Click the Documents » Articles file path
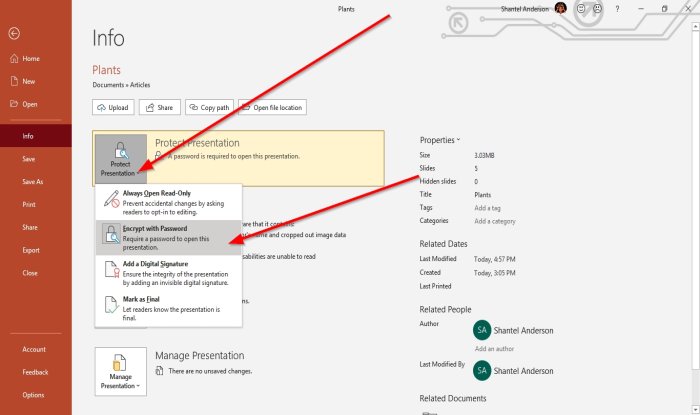Screen dimensions: 700x415 [121, 85]
